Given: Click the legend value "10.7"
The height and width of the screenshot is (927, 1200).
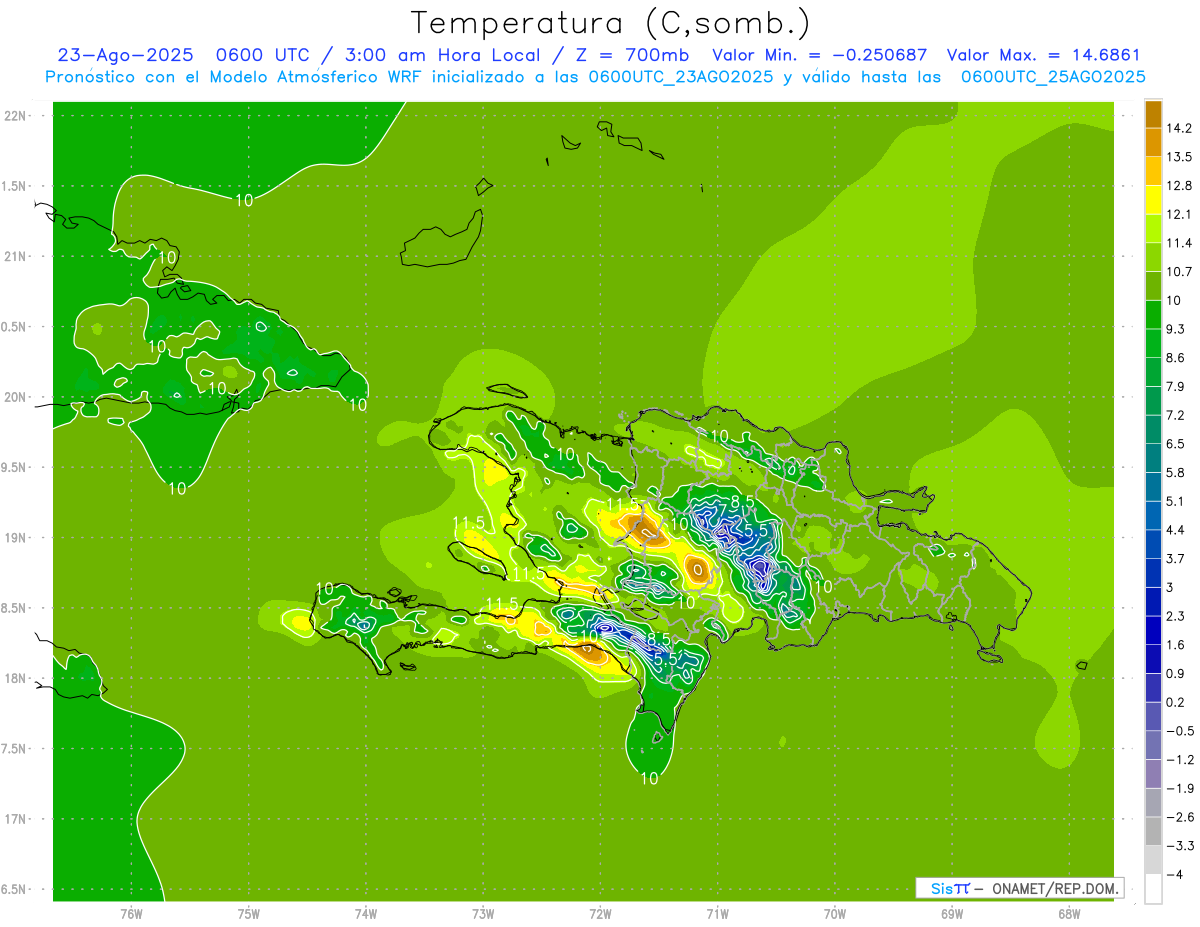Looking at the screenshot, I should (1178, 272).
